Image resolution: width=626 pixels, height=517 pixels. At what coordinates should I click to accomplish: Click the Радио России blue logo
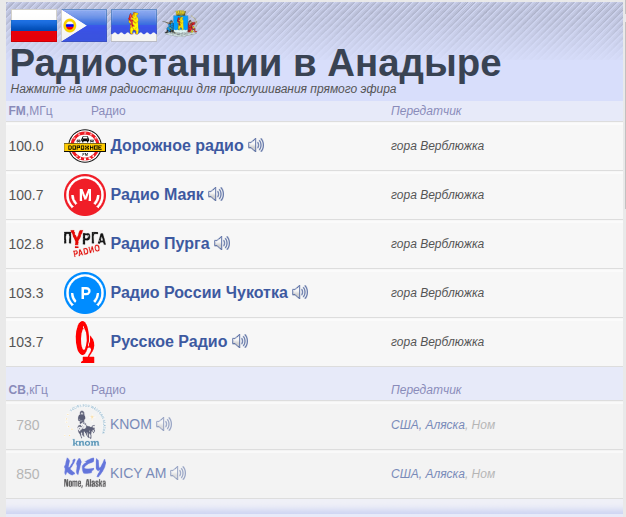pyautogui.click(x=85, y=293)
